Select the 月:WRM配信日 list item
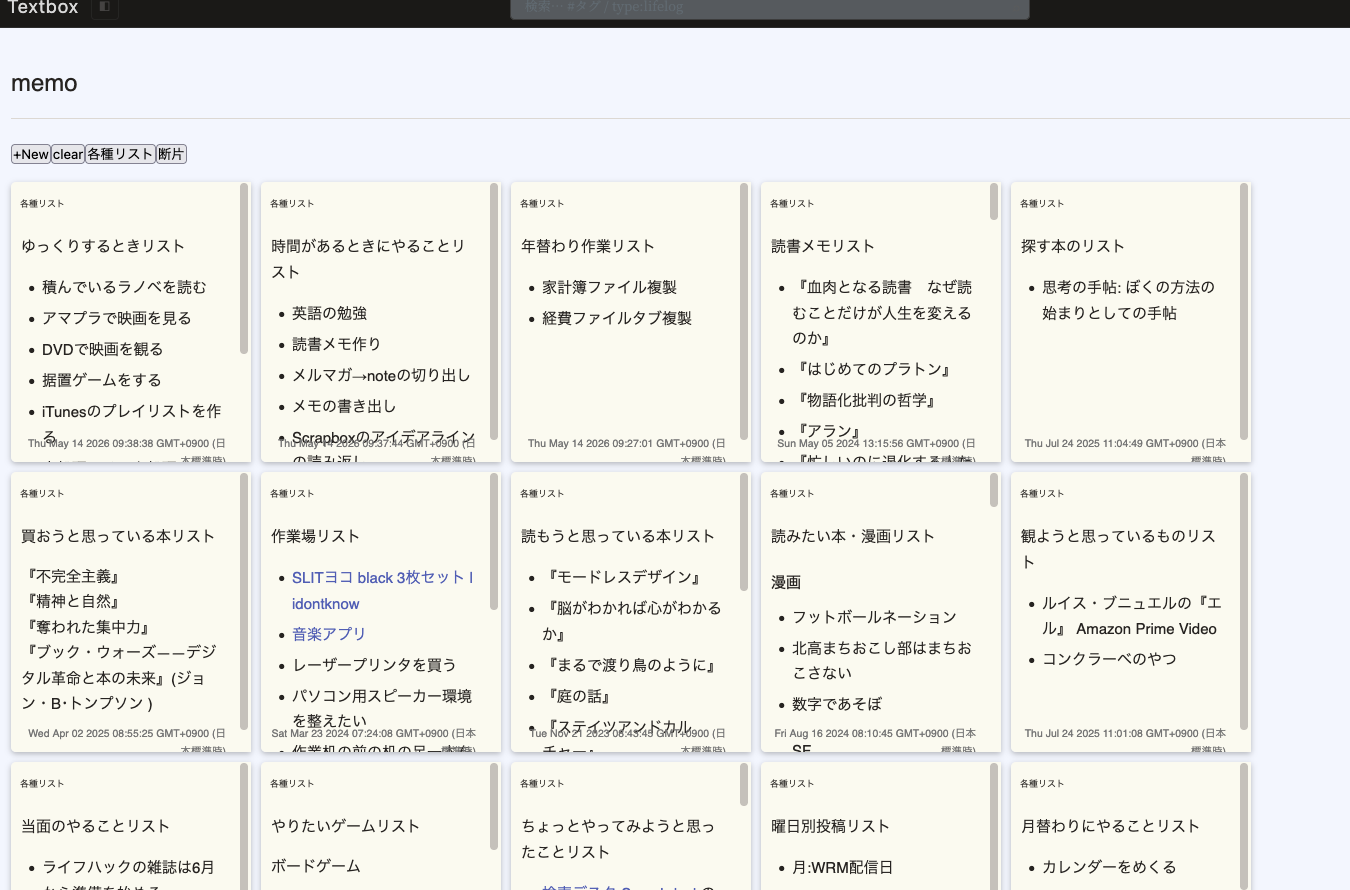The height and width of the screenshot is (890, 1350). [842, 867]
